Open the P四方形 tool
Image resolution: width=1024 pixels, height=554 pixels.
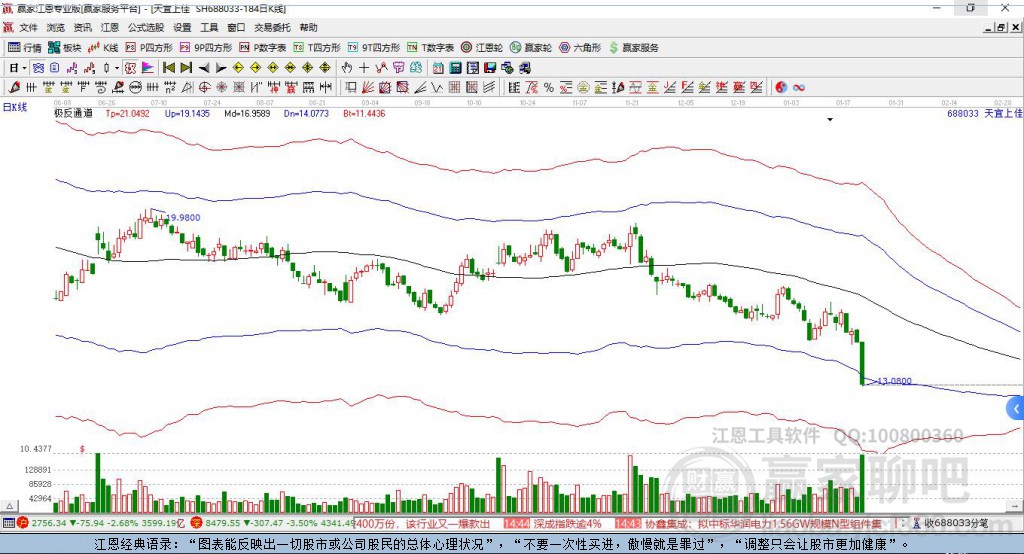click(x=149, y=48)
